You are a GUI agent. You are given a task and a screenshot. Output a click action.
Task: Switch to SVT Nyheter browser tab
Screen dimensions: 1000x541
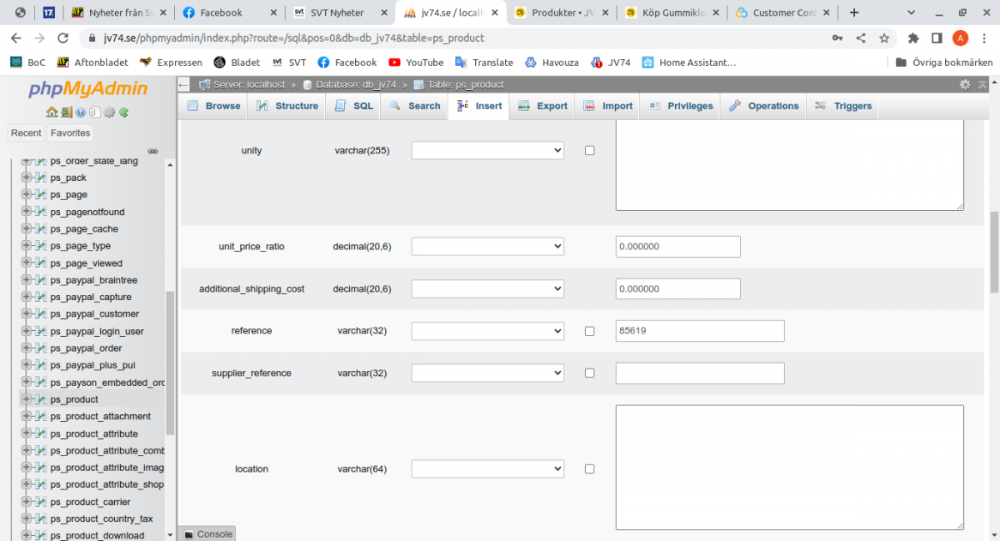pos(340,12)
